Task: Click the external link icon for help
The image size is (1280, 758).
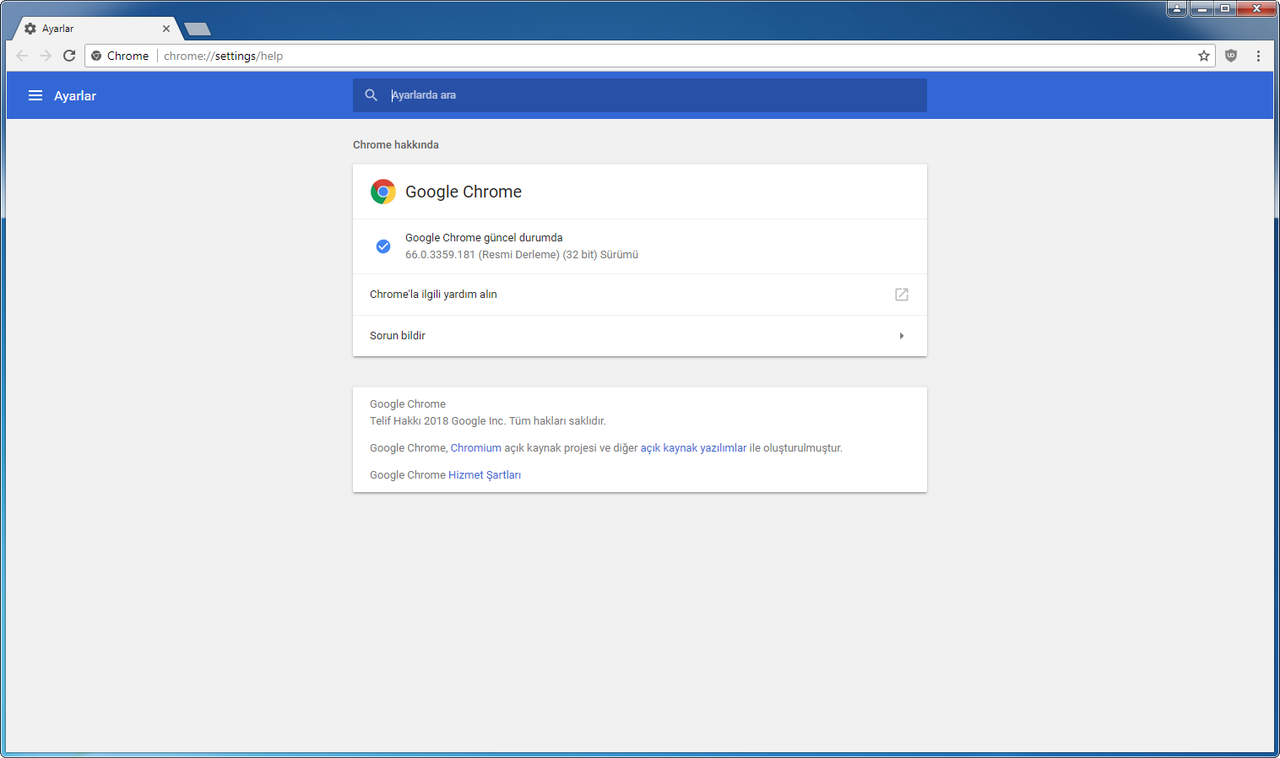Action: pyautogui.click(x=901, y=294)
